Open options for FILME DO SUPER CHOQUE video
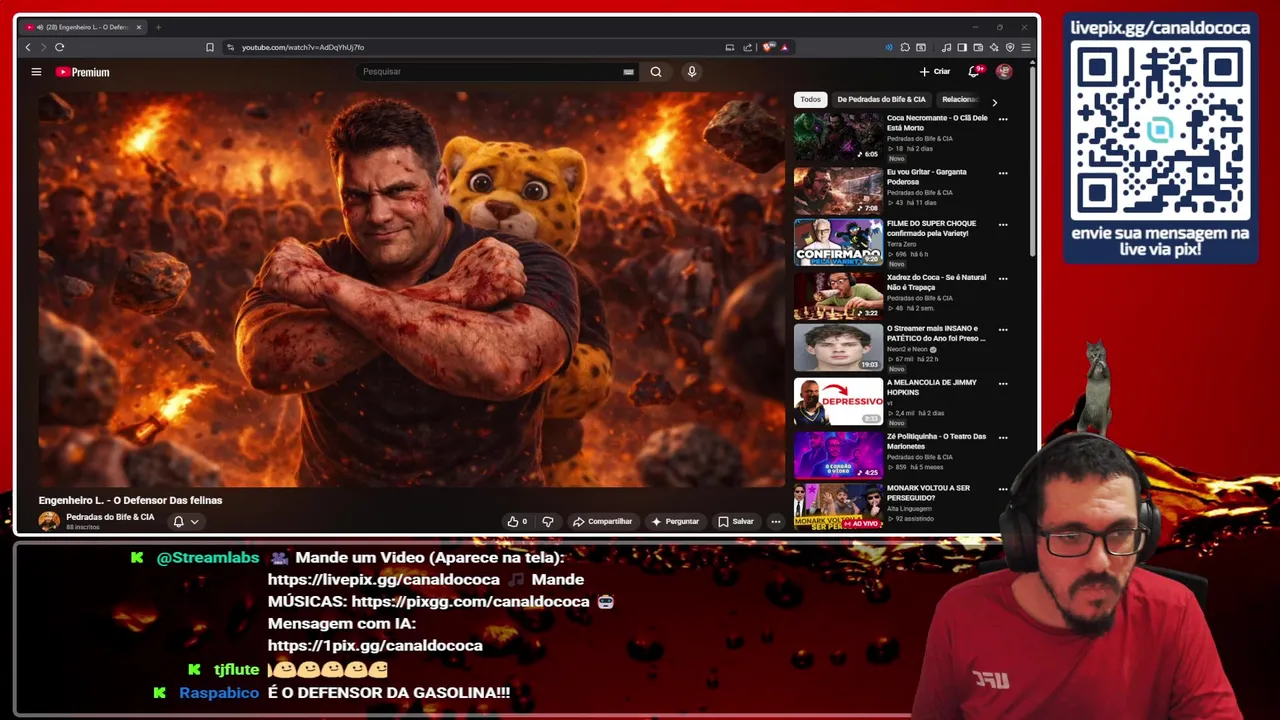Viewport: 1280px width, 720px height. click(1003, 225)
